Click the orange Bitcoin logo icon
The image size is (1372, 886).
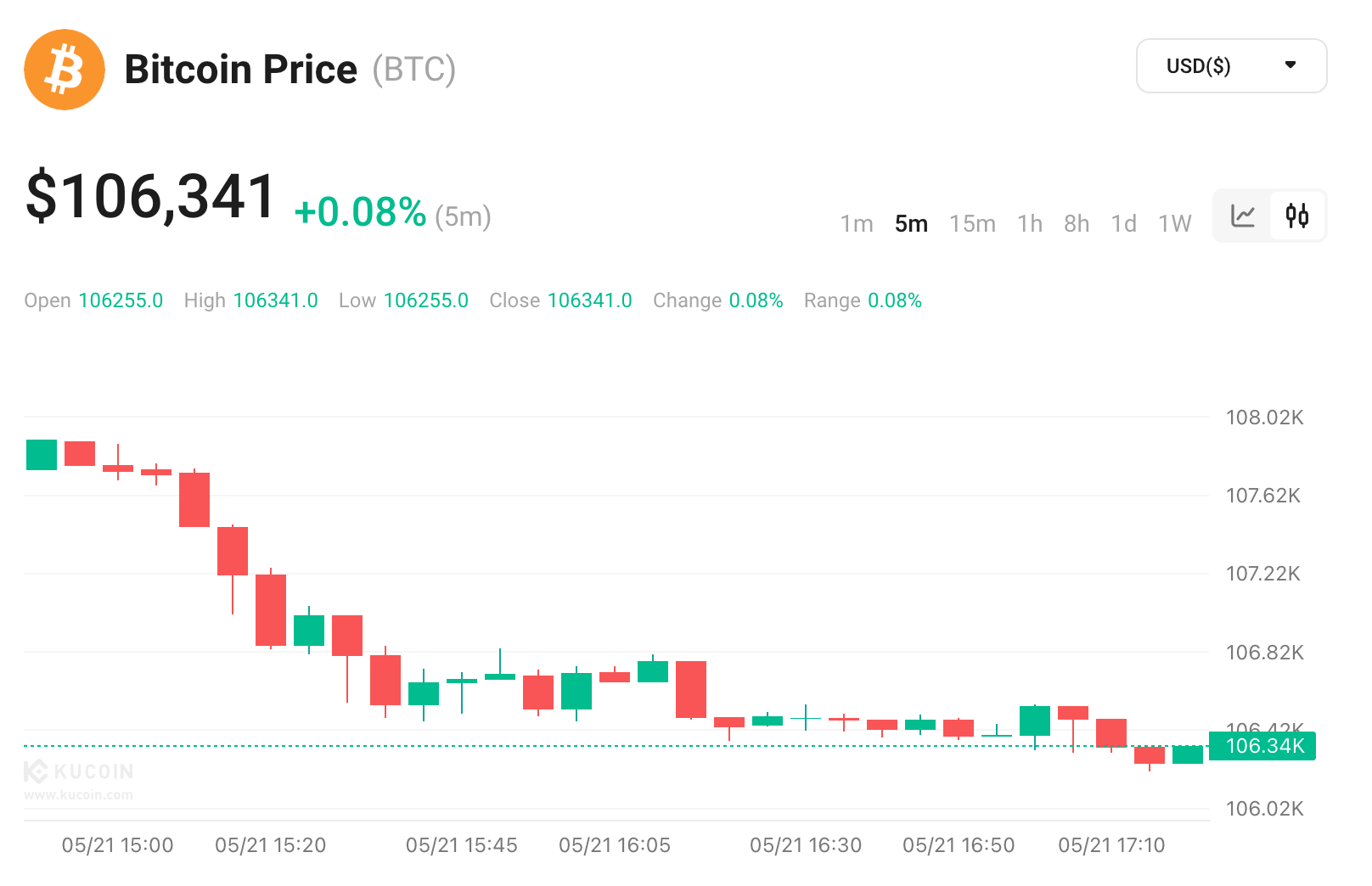click(x=65, y=70)
